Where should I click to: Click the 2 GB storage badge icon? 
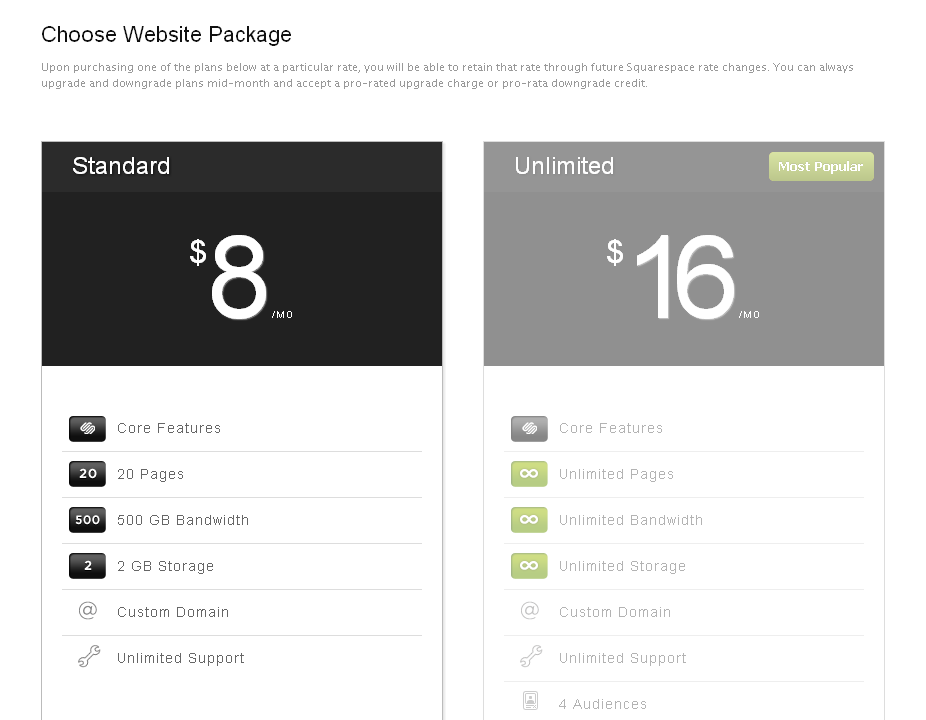tap(87, 566)
